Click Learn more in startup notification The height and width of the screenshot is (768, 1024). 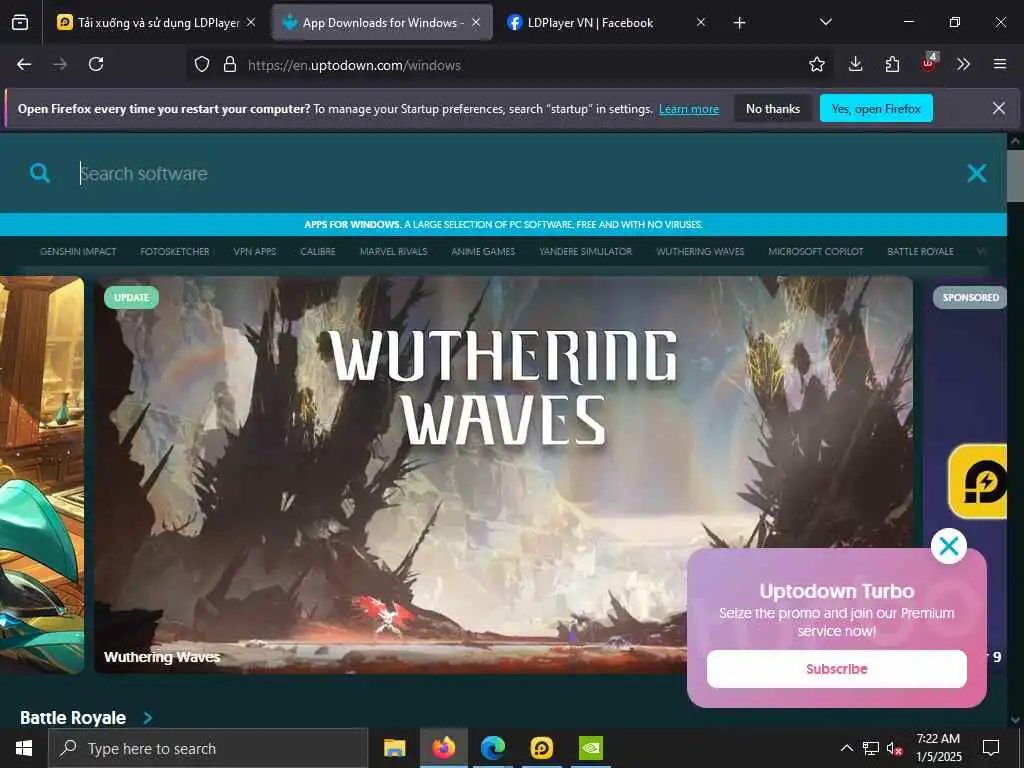click(x=689, y=109)
